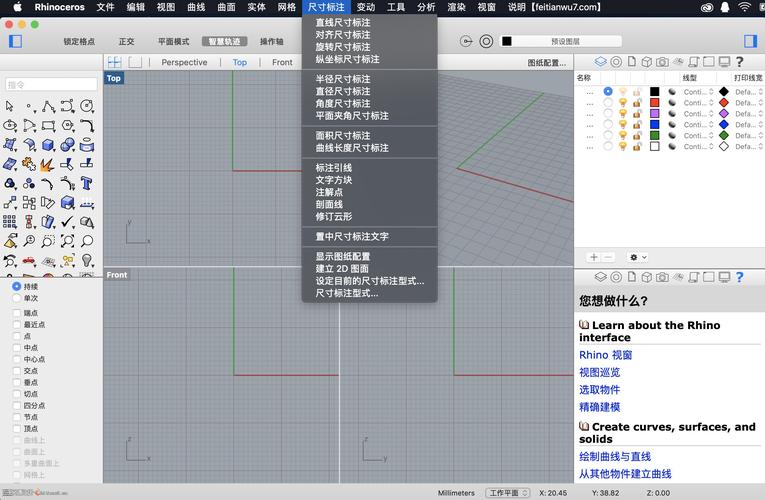765x500 pixels.
Task: Click the rectangular array grid tool
Action: (10, 222)
